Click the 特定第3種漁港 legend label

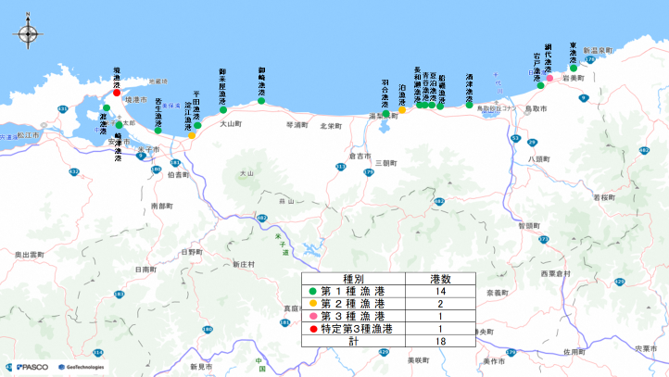[357, 329]
